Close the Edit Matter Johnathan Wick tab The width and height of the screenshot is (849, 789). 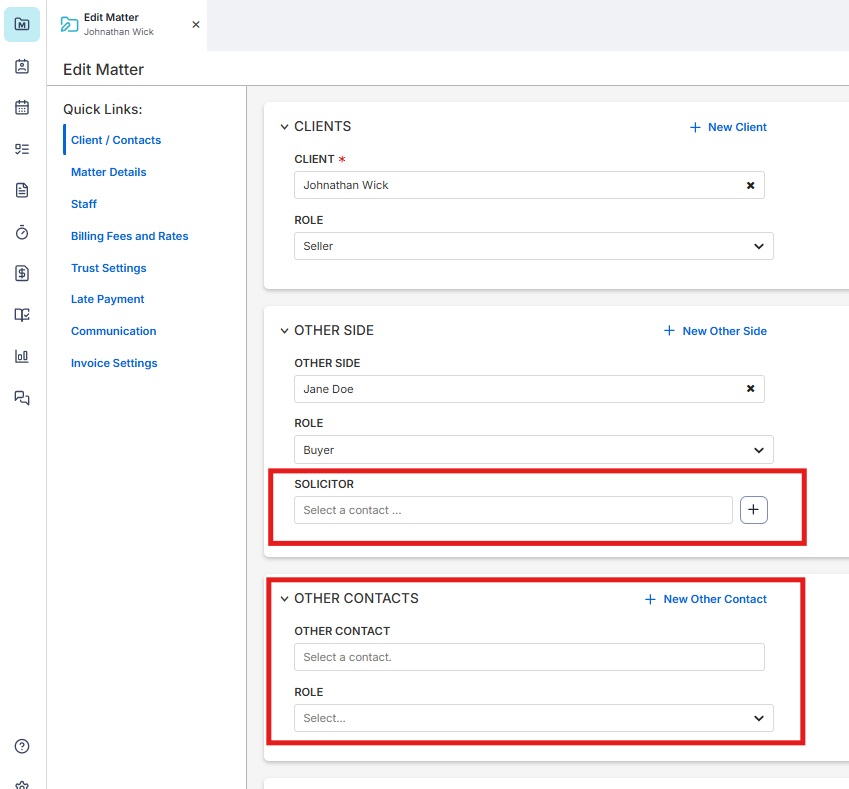[196, 24]
